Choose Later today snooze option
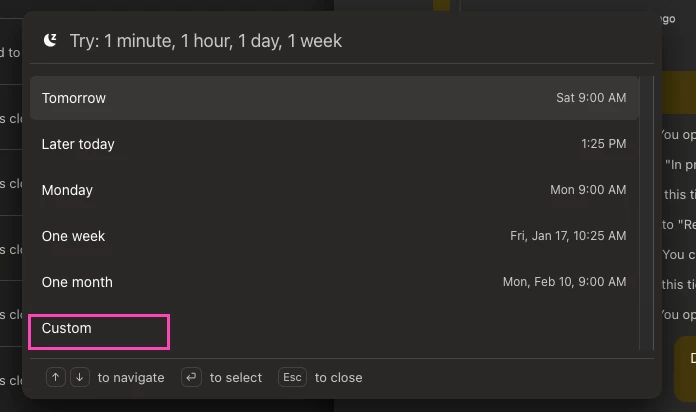The width and height of the screenshot is (696, 412). coord(334,144)
